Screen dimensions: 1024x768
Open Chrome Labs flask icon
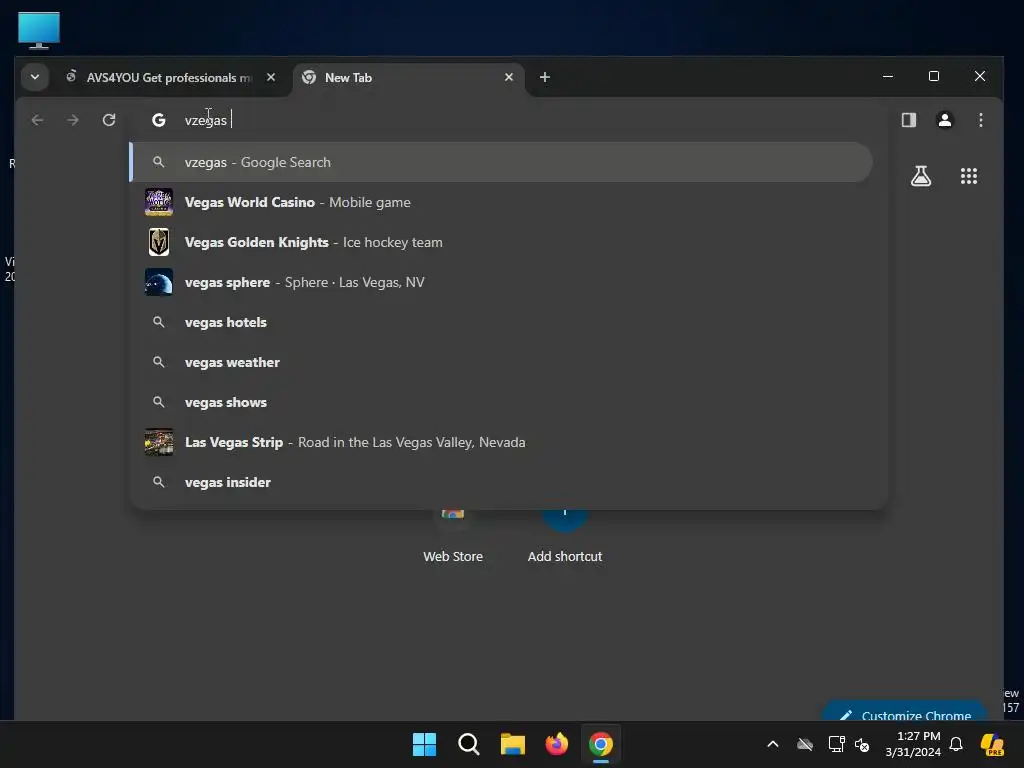[x=921, y=176]
